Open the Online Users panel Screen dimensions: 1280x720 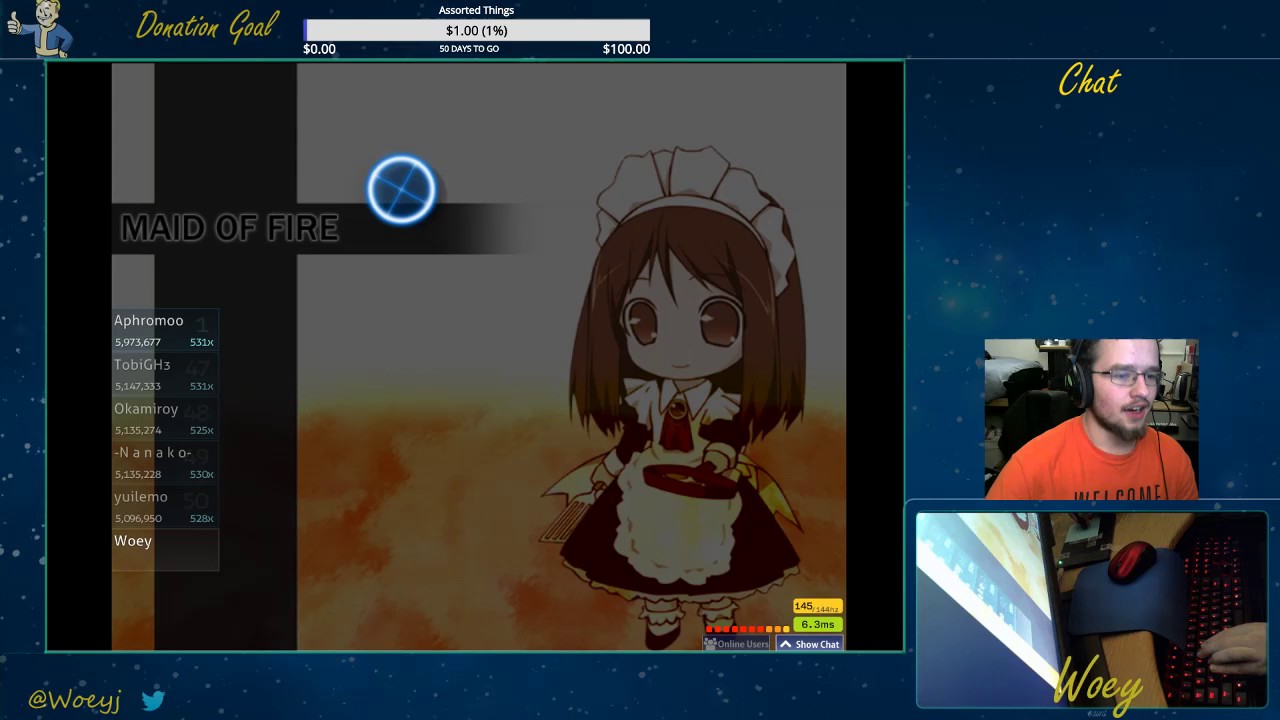737,644
